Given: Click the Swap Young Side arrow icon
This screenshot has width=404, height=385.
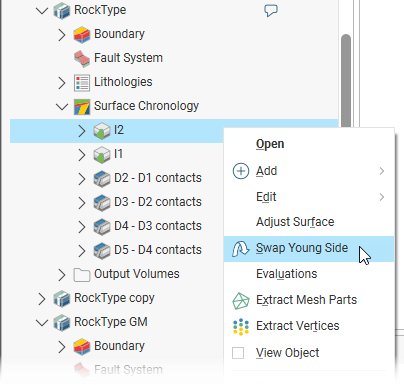Looking at the screenshot, I should [x=240, y=249].
